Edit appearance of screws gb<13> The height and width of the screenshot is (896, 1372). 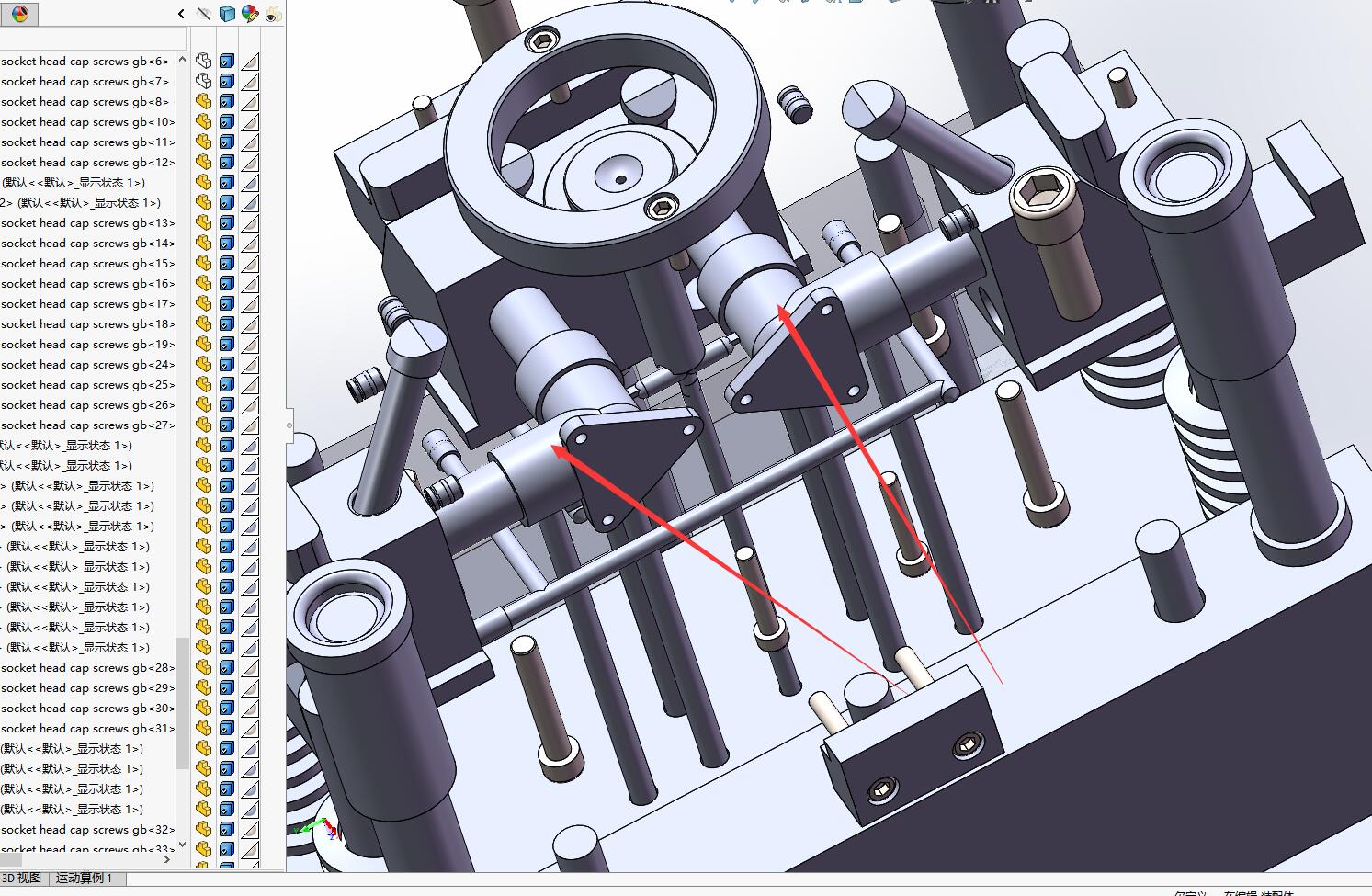[250, 223]
